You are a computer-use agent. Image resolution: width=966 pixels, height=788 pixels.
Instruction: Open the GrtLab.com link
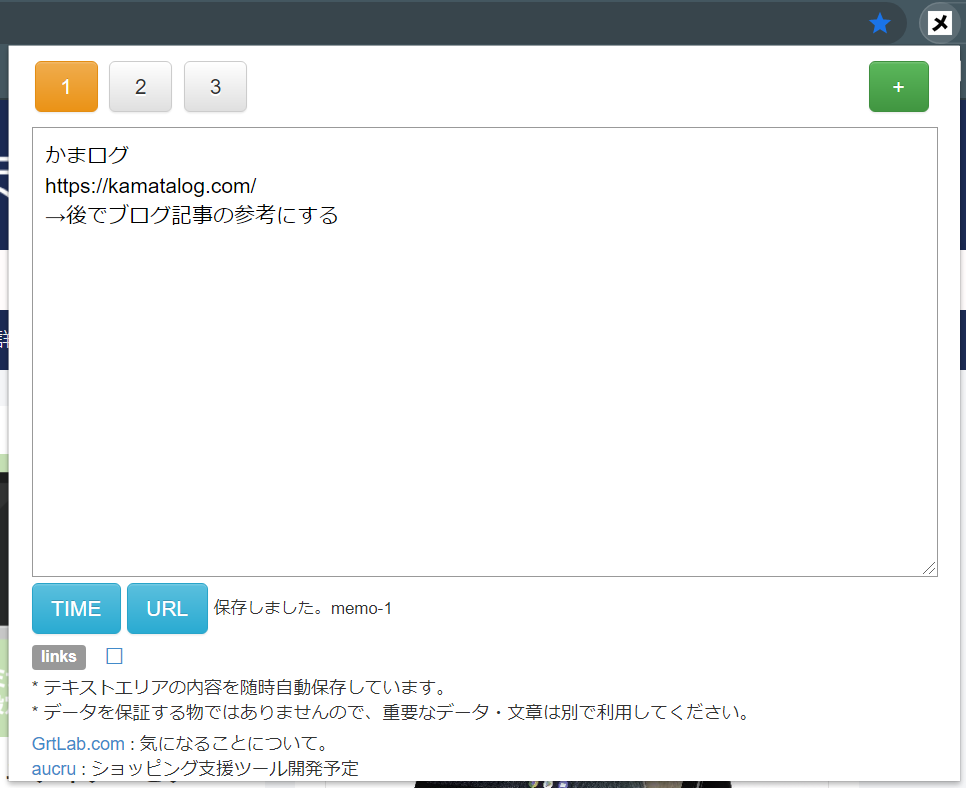(x=78, y=744)
